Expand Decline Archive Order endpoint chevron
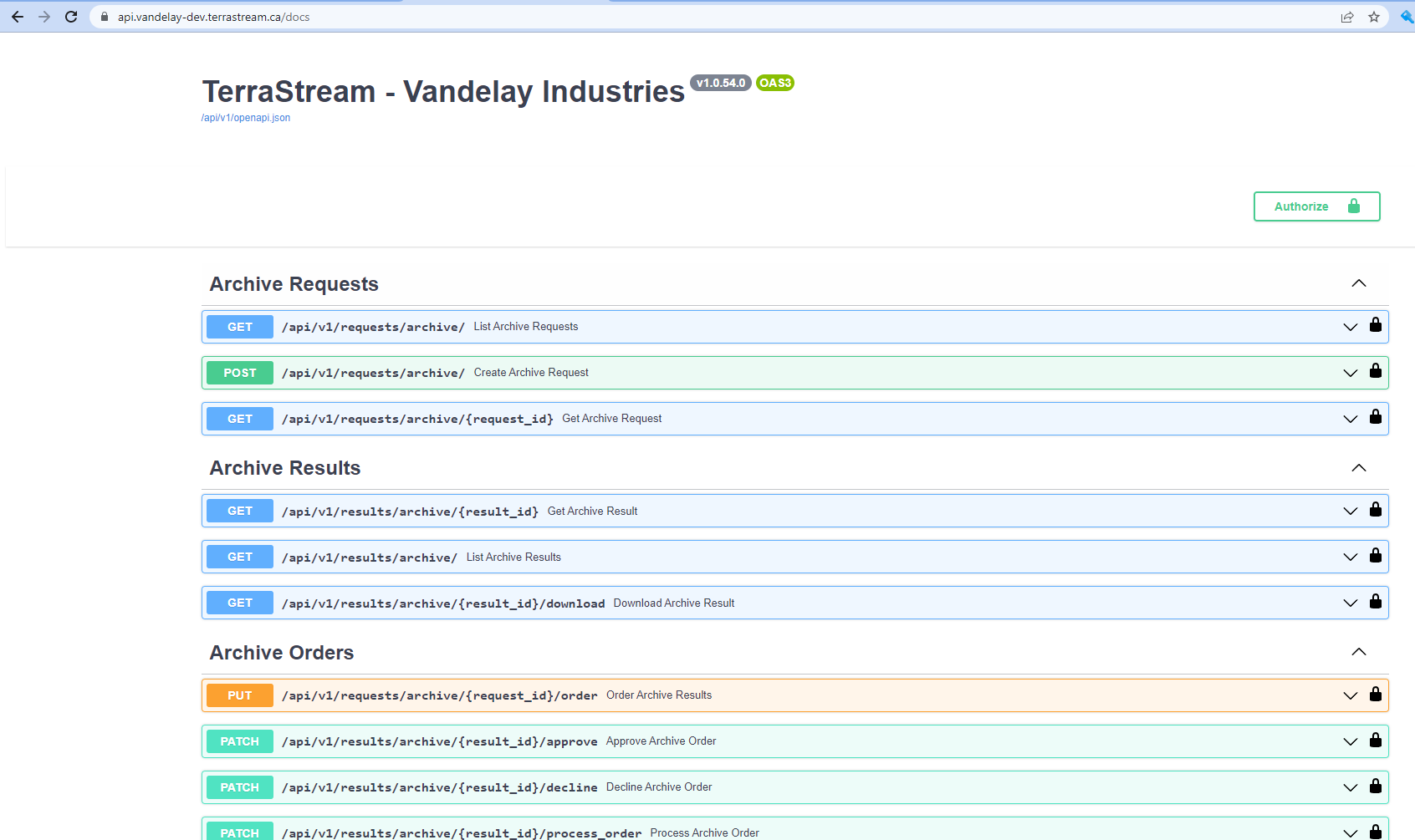This screenshot has height=840, width=1415. (x=1351, y=788)
